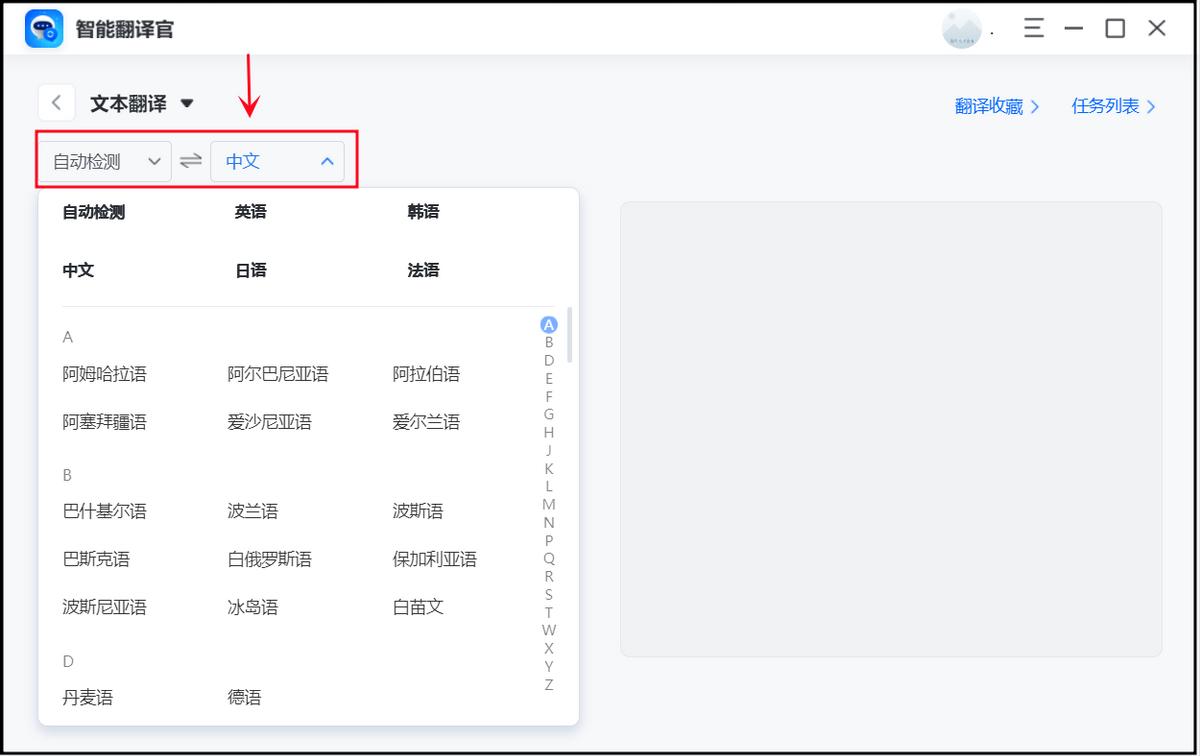Open the hamburger menu in the title bar
The width and height of the screenshot is (1200, 756).
tap(1033, 28)
